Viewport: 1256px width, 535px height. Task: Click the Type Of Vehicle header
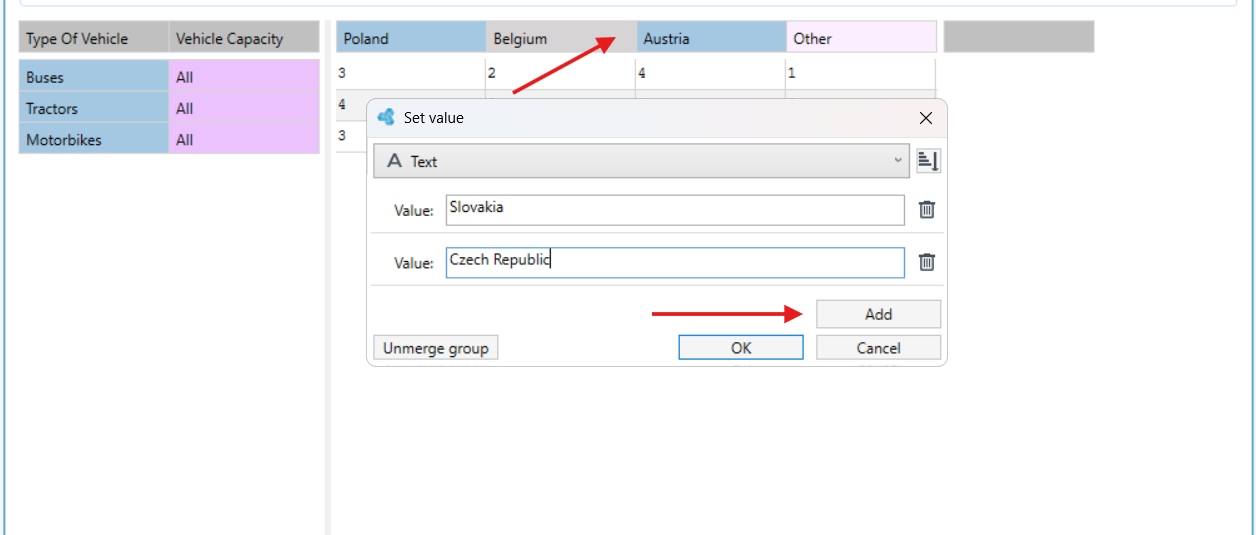94,39
